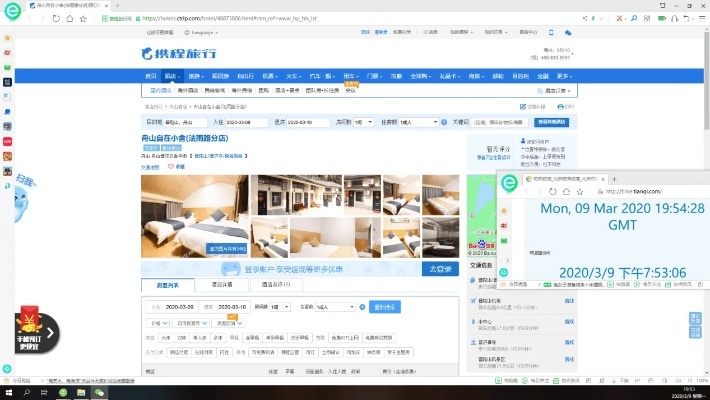Expand the 价格 price filter dropdown
Viewport: 710px width, 400px height.
tap(158, 323)
